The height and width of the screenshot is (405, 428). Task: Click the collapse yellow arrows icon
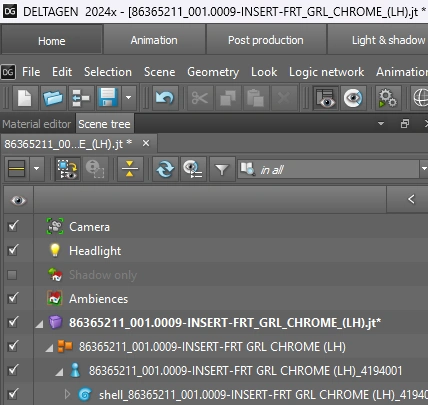point(130,169)
